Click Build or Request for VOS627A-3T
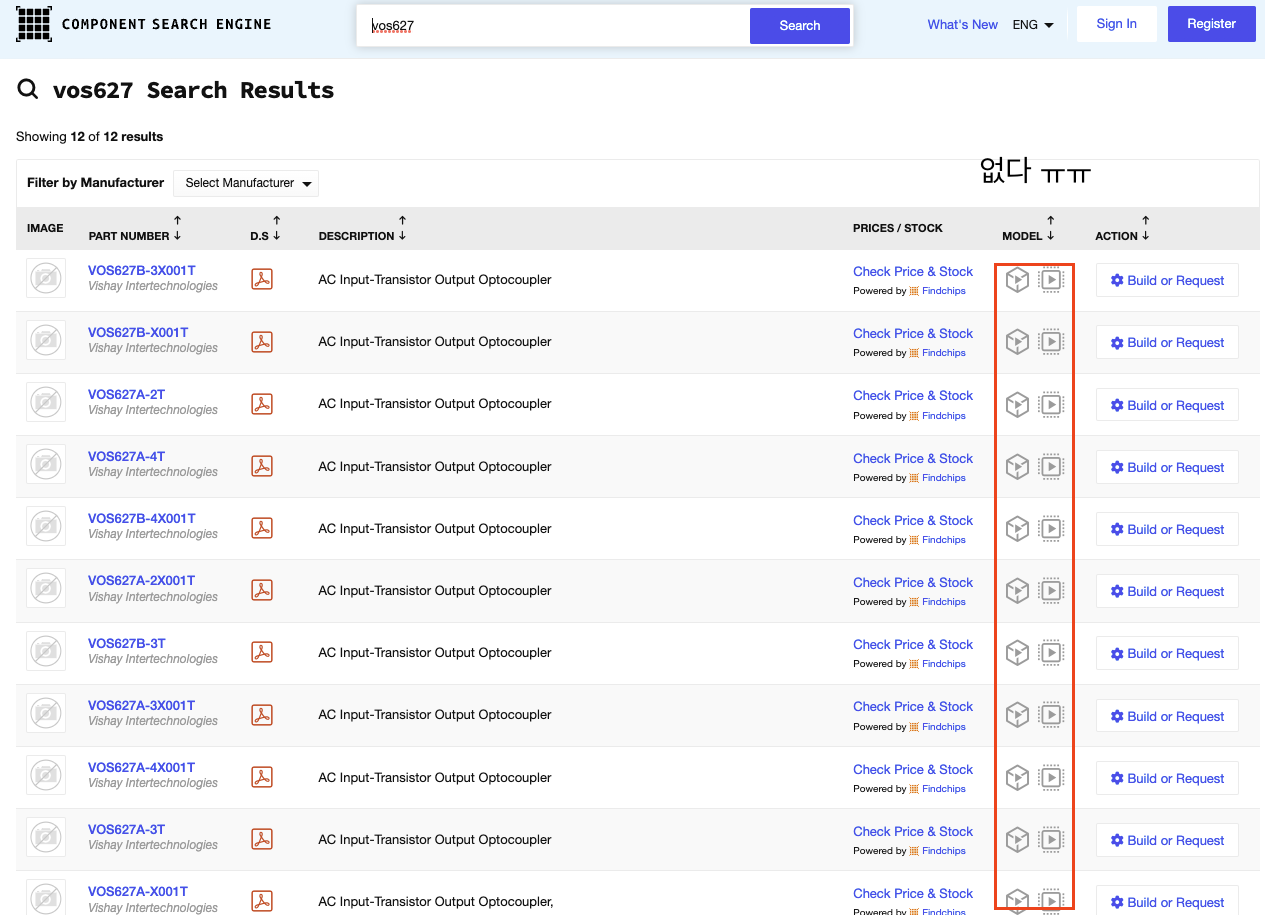1265x915 pixels. click(x=1167, y=840)
